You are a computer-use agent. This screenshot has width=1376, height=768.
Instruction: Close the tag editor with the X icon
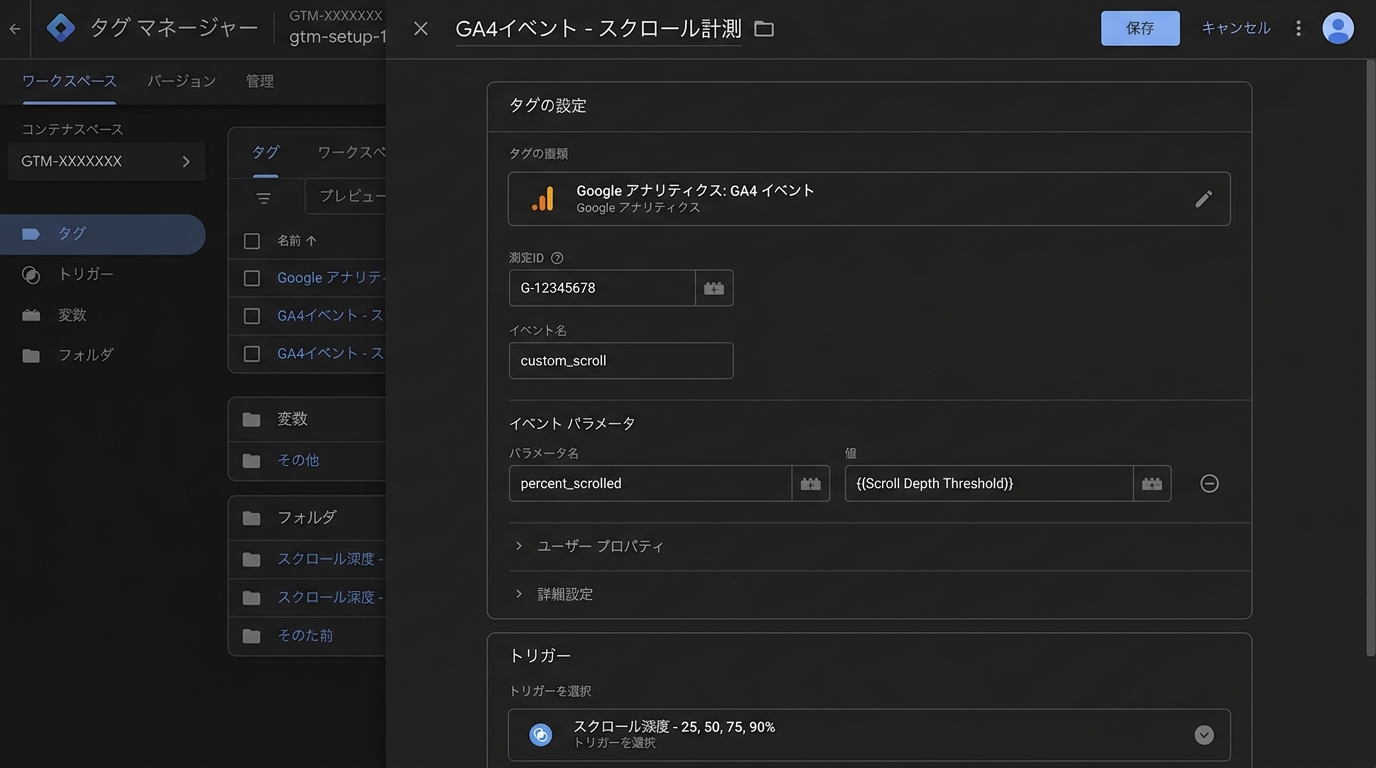(x=421, y=29)
